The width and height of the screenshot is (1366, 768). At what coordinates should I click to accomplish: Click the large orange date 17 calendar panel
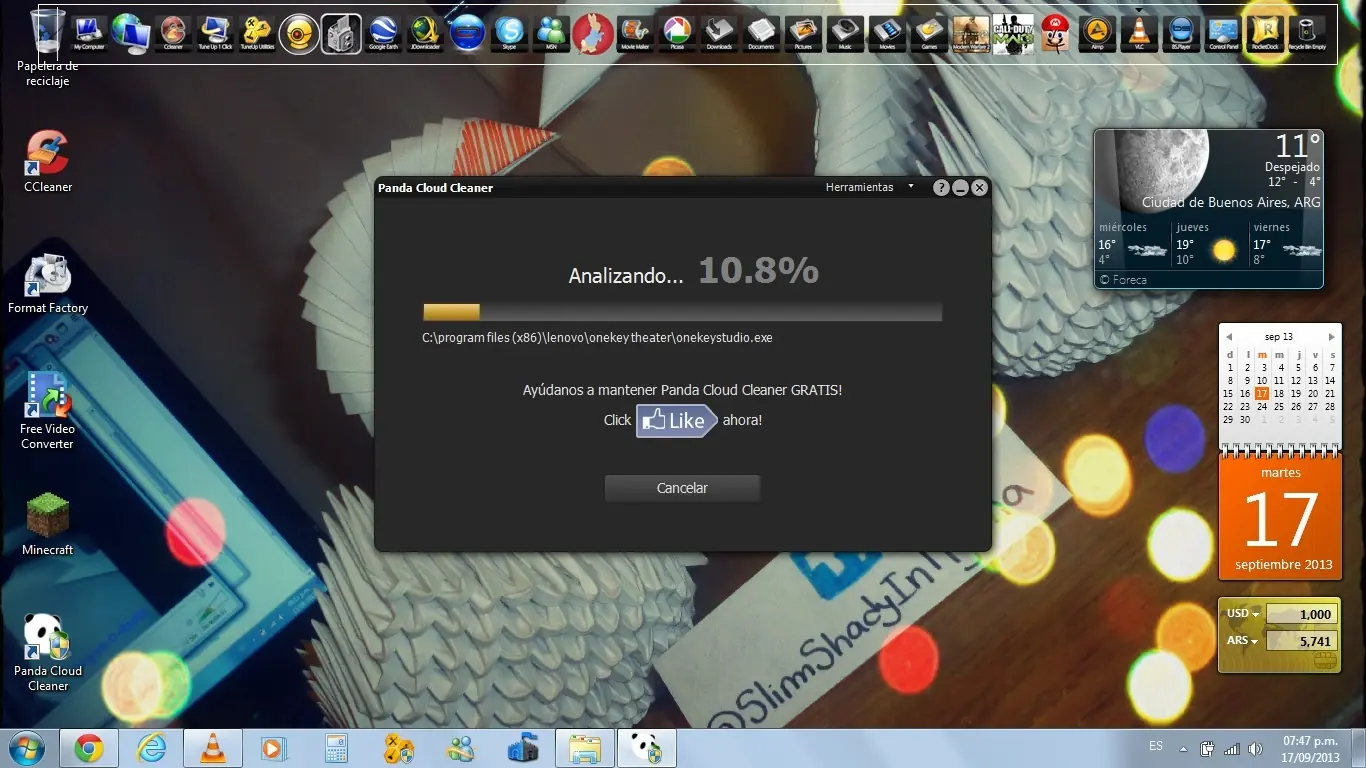(x=1280, y=516)
